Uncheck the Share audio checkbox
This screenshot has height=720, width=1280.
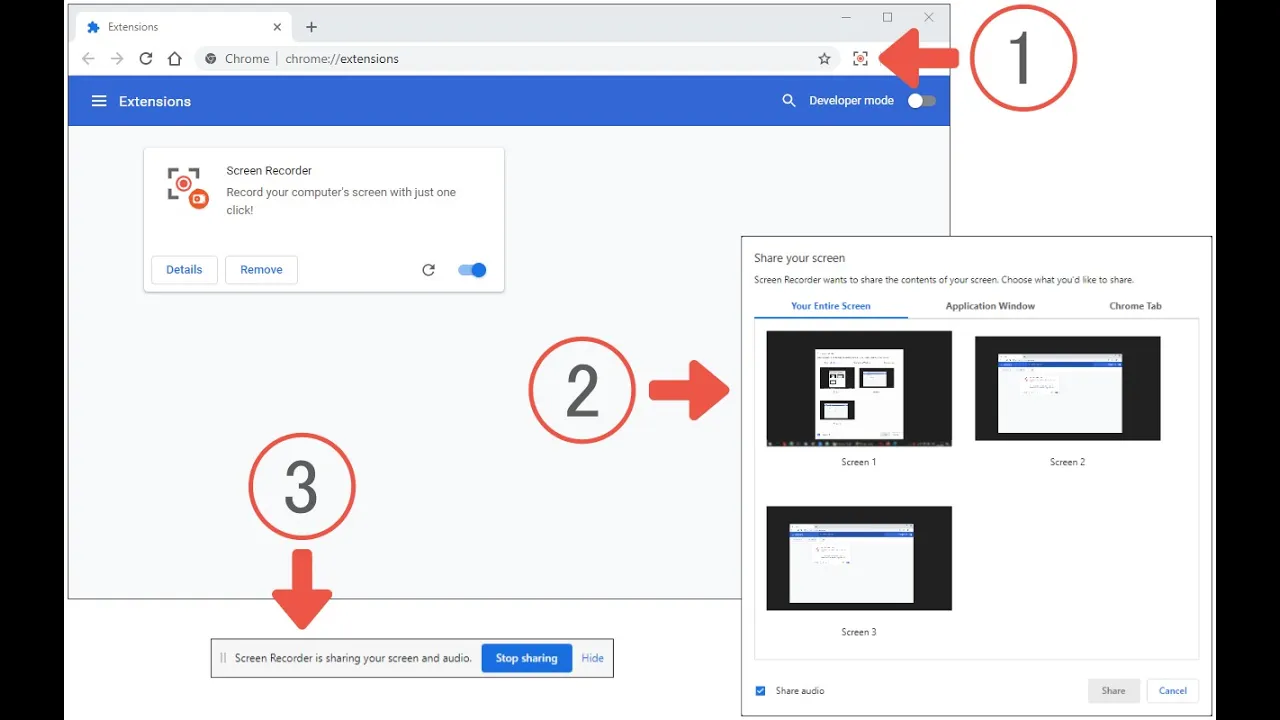pyautogui.click(x=760, y=691)
